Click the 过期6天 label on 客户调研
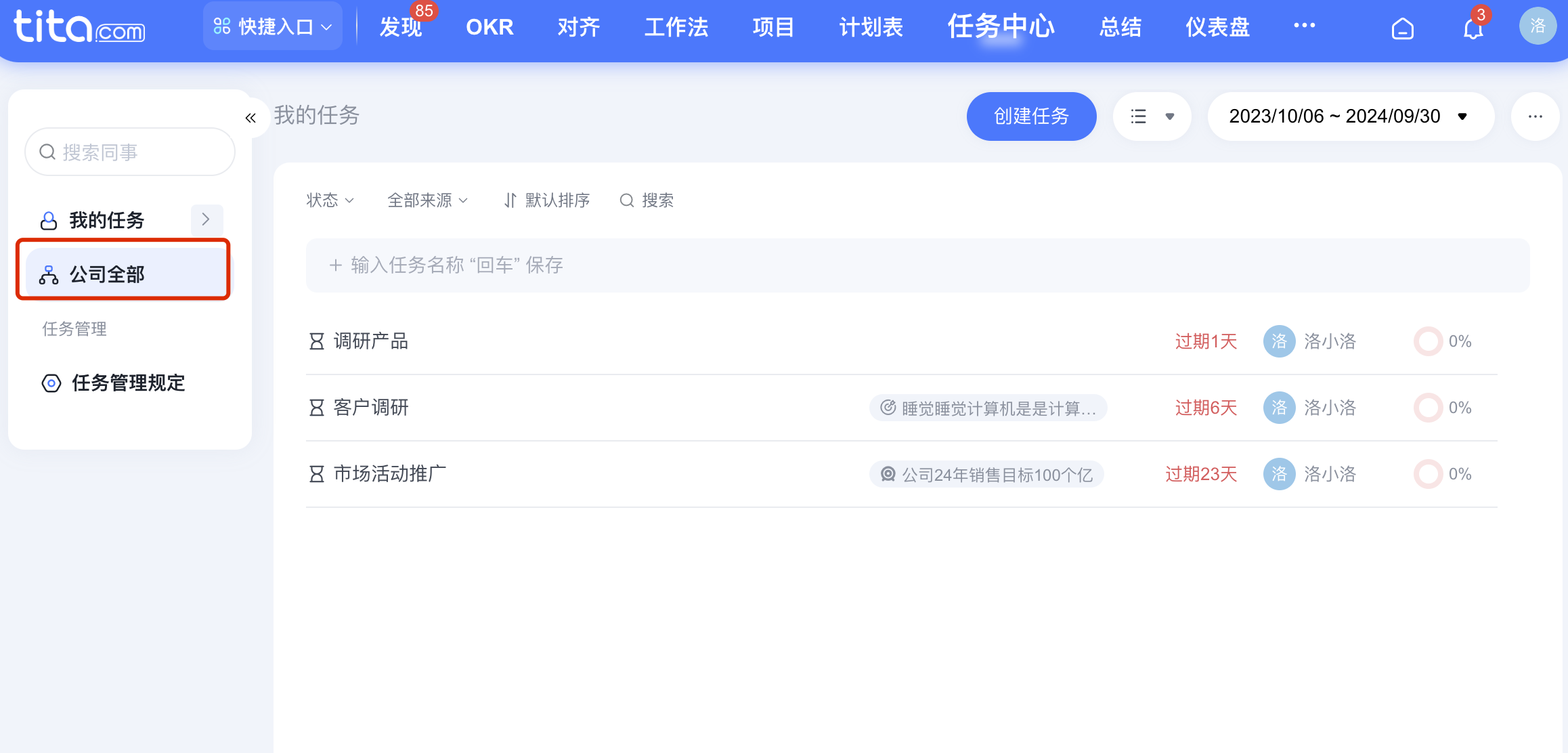This screenshot has height=753, width=1568. [x=1206, y=408]
